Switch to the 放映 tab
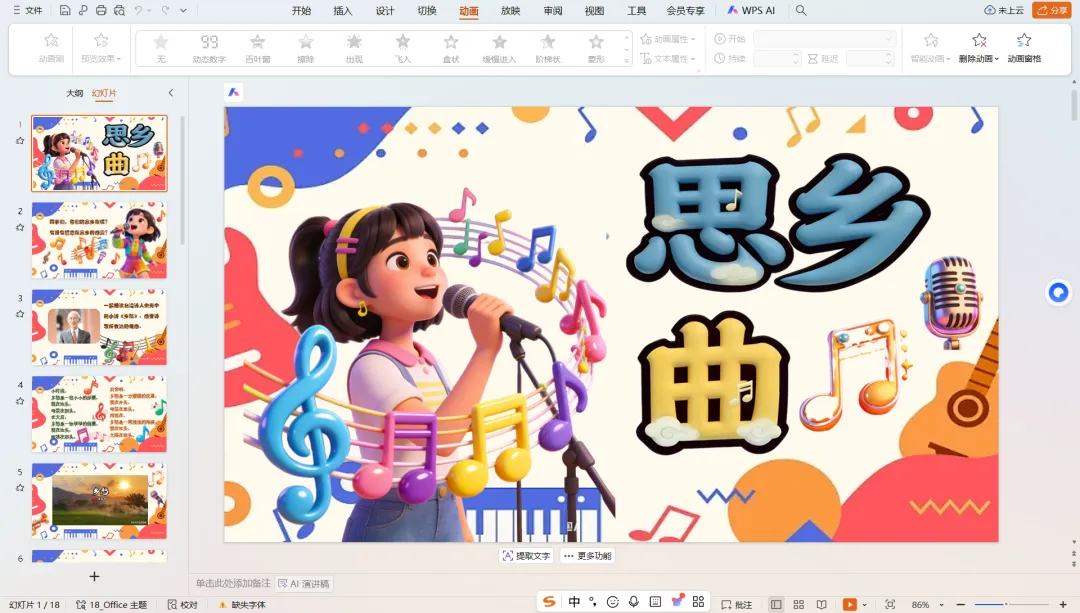1080x613 pixels. (x=510, y=10)
